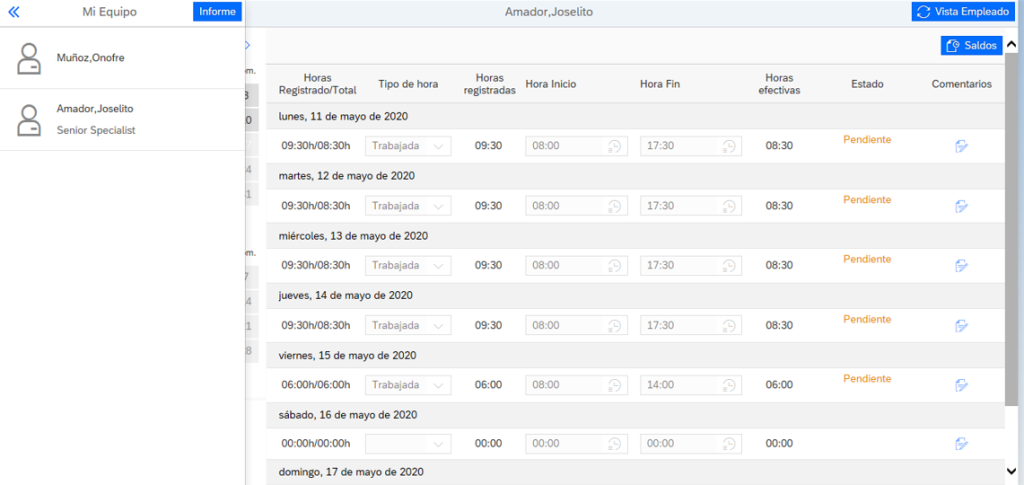Click Pendiente status for lunes 11
Image resolution: width=1024 pixels, height=485 pixels.
(867, 139)
